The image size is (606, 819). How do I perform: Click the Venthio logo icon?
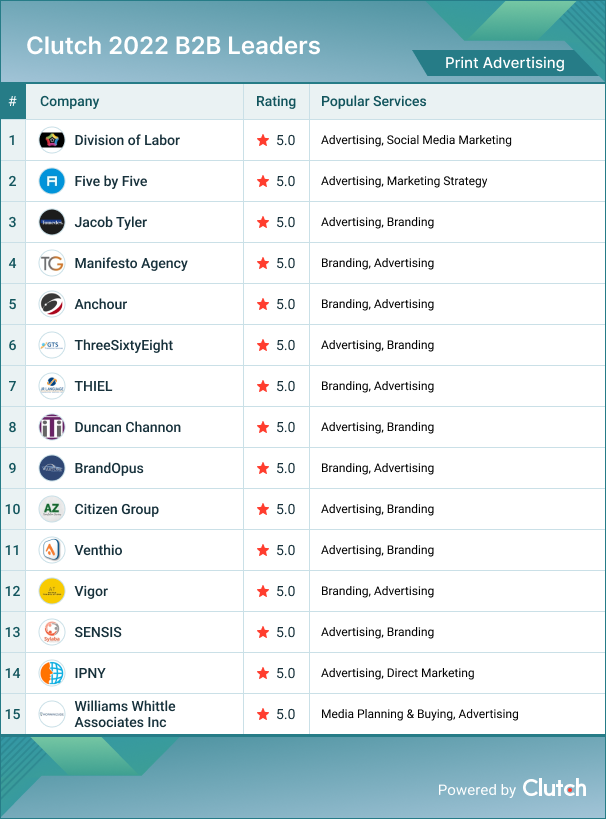click(52, 550)
